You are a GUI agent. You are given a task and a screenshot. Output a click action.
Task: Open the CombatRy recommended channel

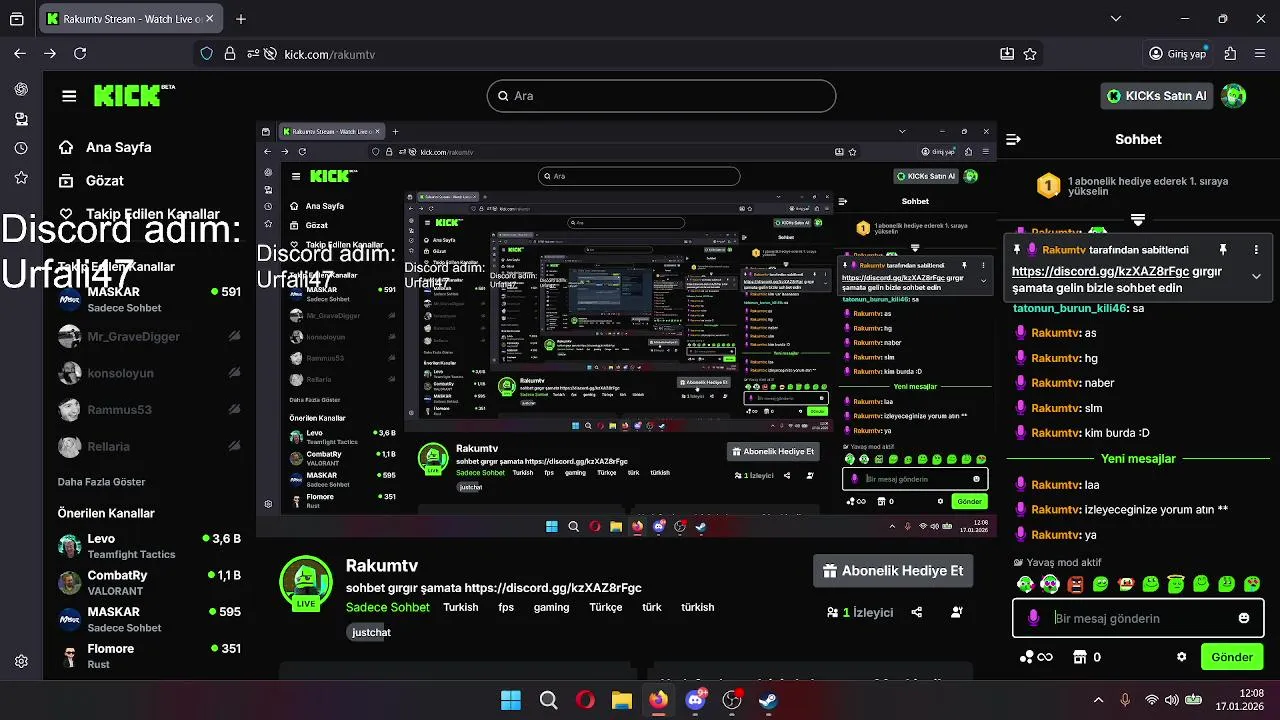(149, 583)
